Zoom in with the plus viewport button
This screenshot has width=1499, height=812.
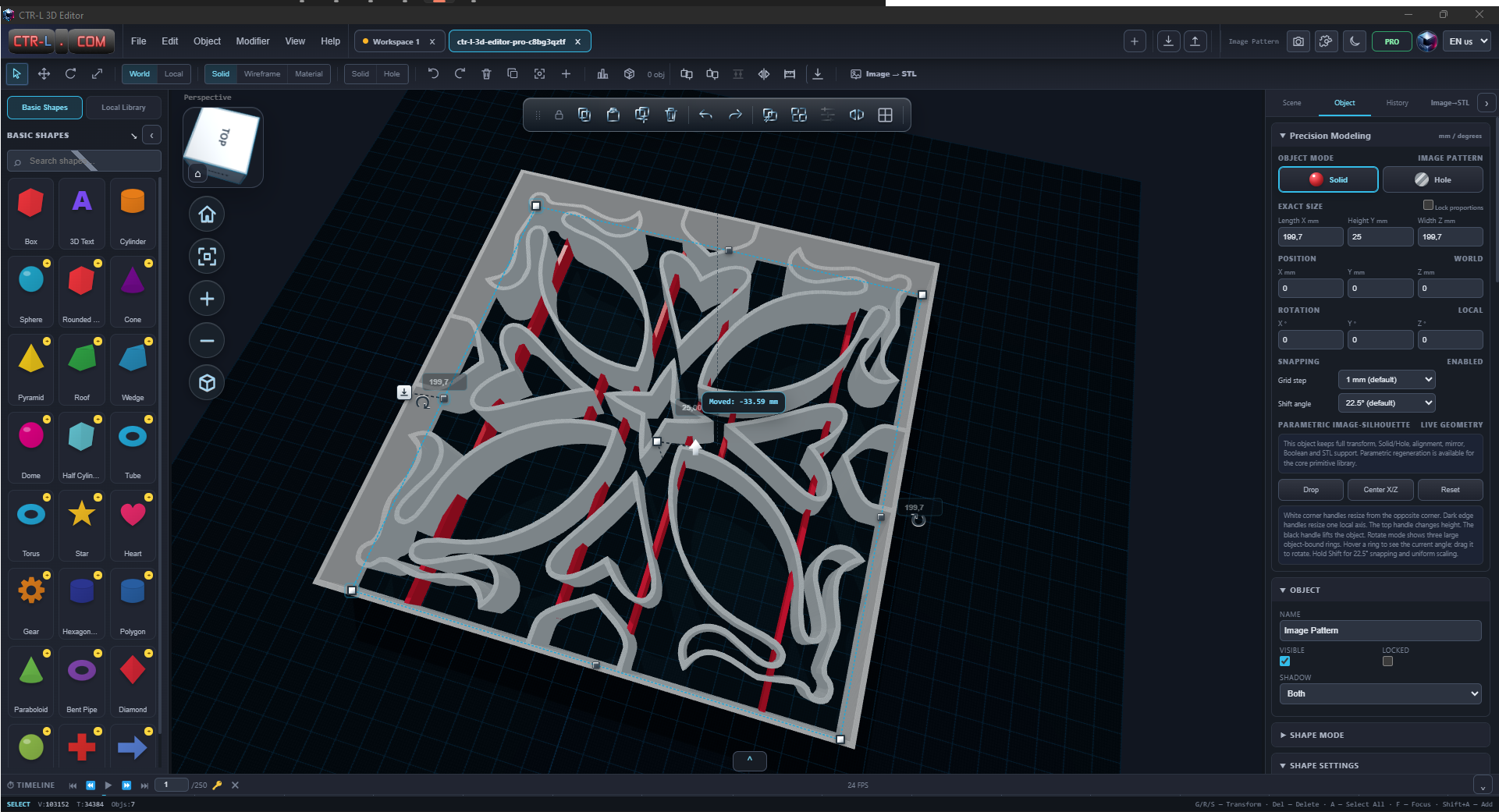[x=207, y=299]
